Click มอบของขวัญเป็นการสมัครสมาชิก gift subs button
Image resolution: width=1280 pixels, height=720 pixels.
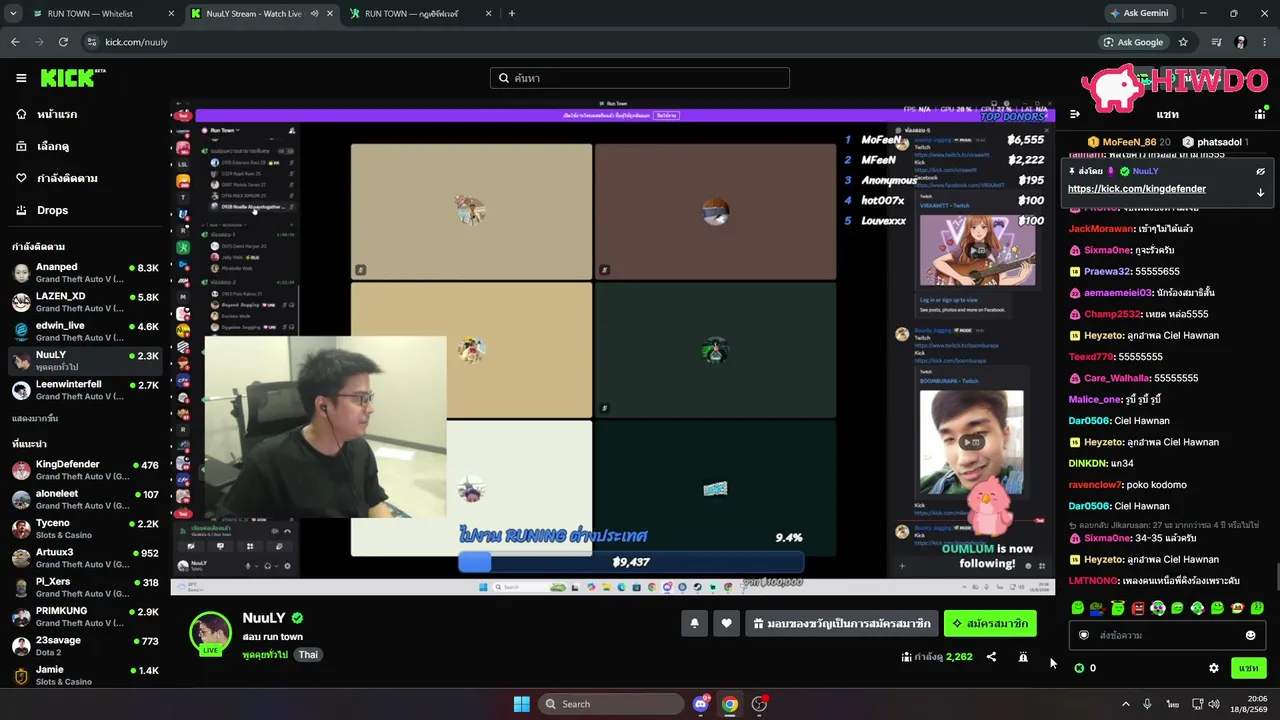coord(842,623)
